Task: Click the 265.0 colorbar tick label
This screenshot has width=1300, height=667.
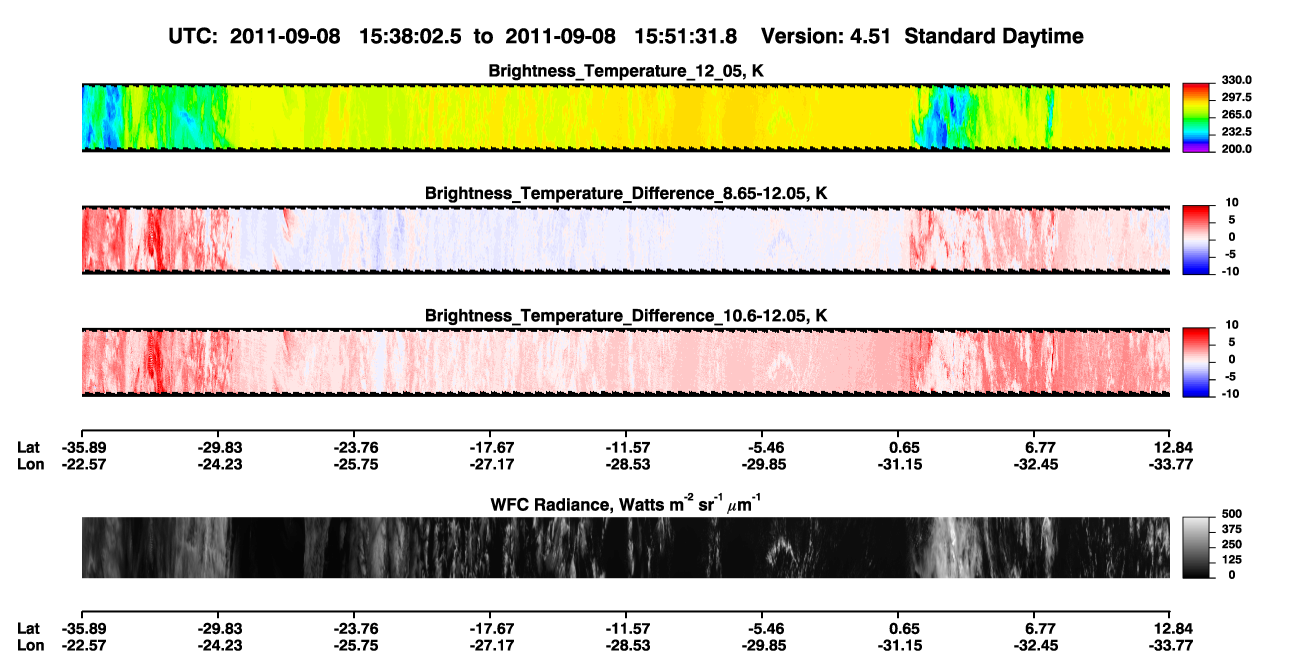Action: pos(1237,114)
